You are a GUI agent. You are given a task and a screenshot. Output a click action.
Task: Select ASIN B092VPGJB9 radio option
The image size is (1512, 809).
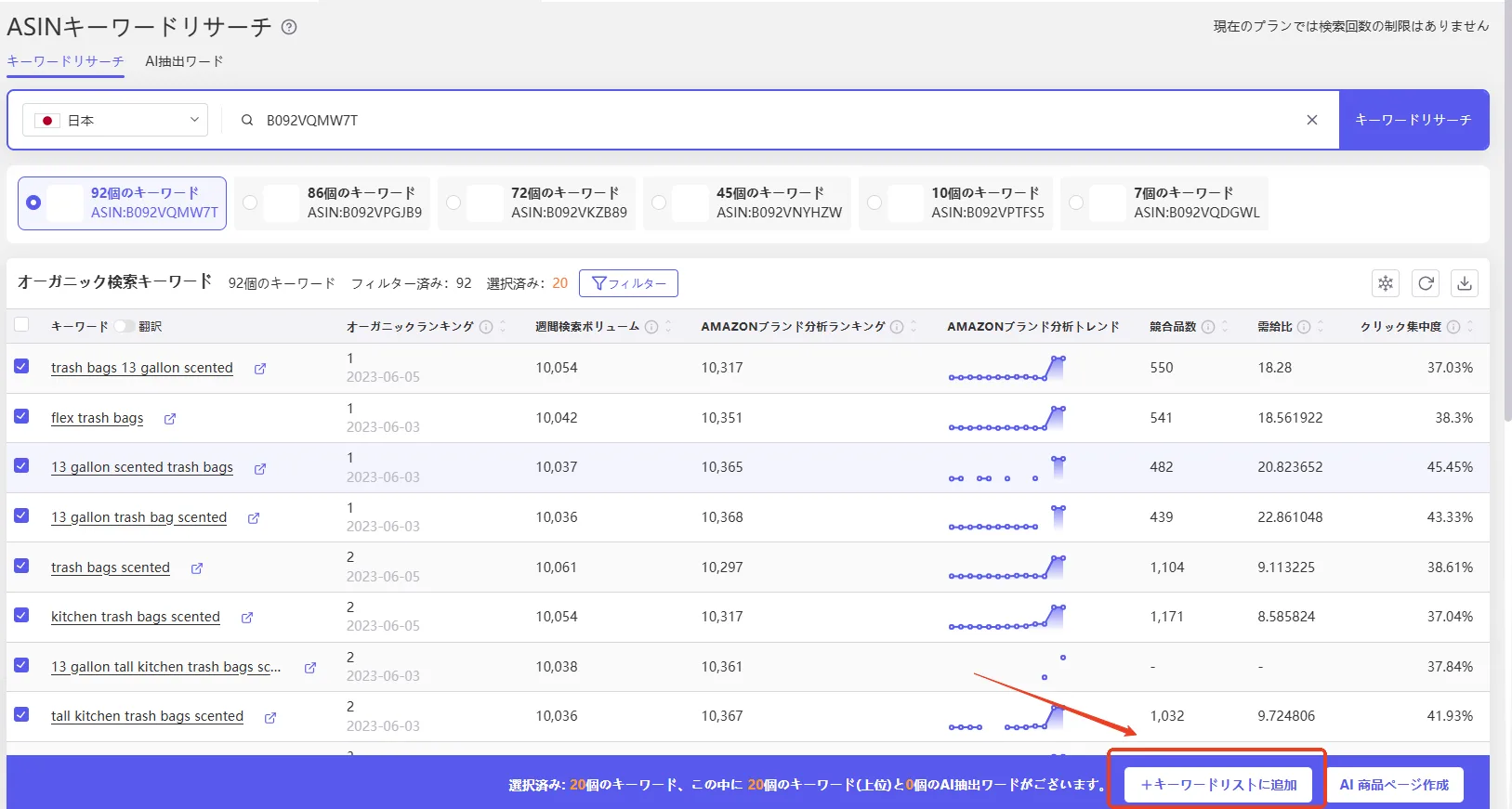pyautogui.click(x=250, y=202)
